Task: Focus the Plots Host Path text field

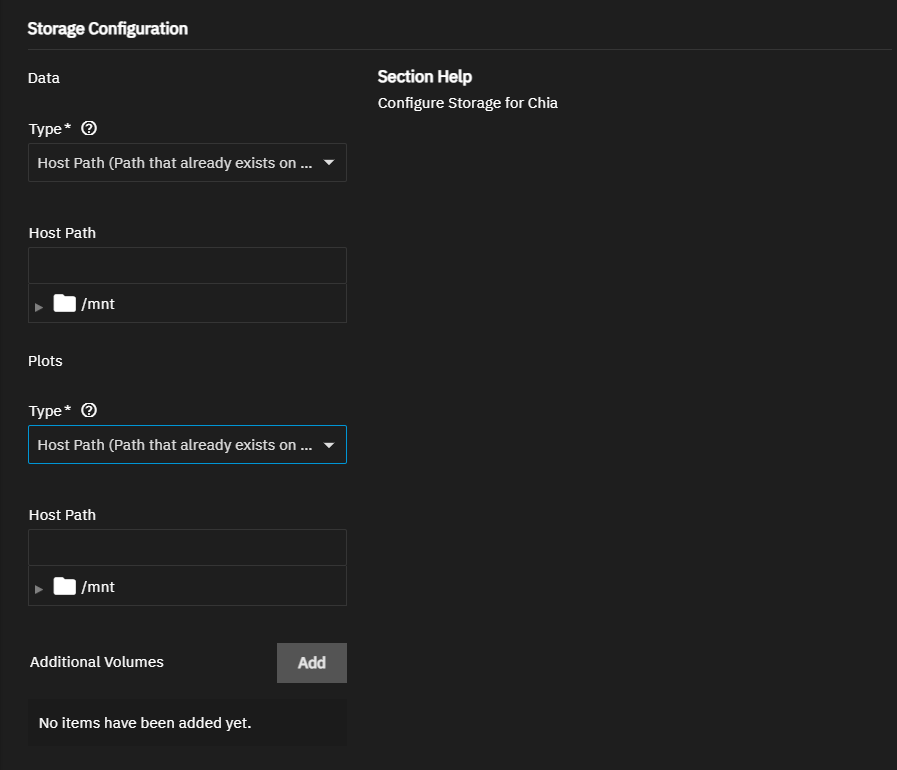Action: (187, 548)
